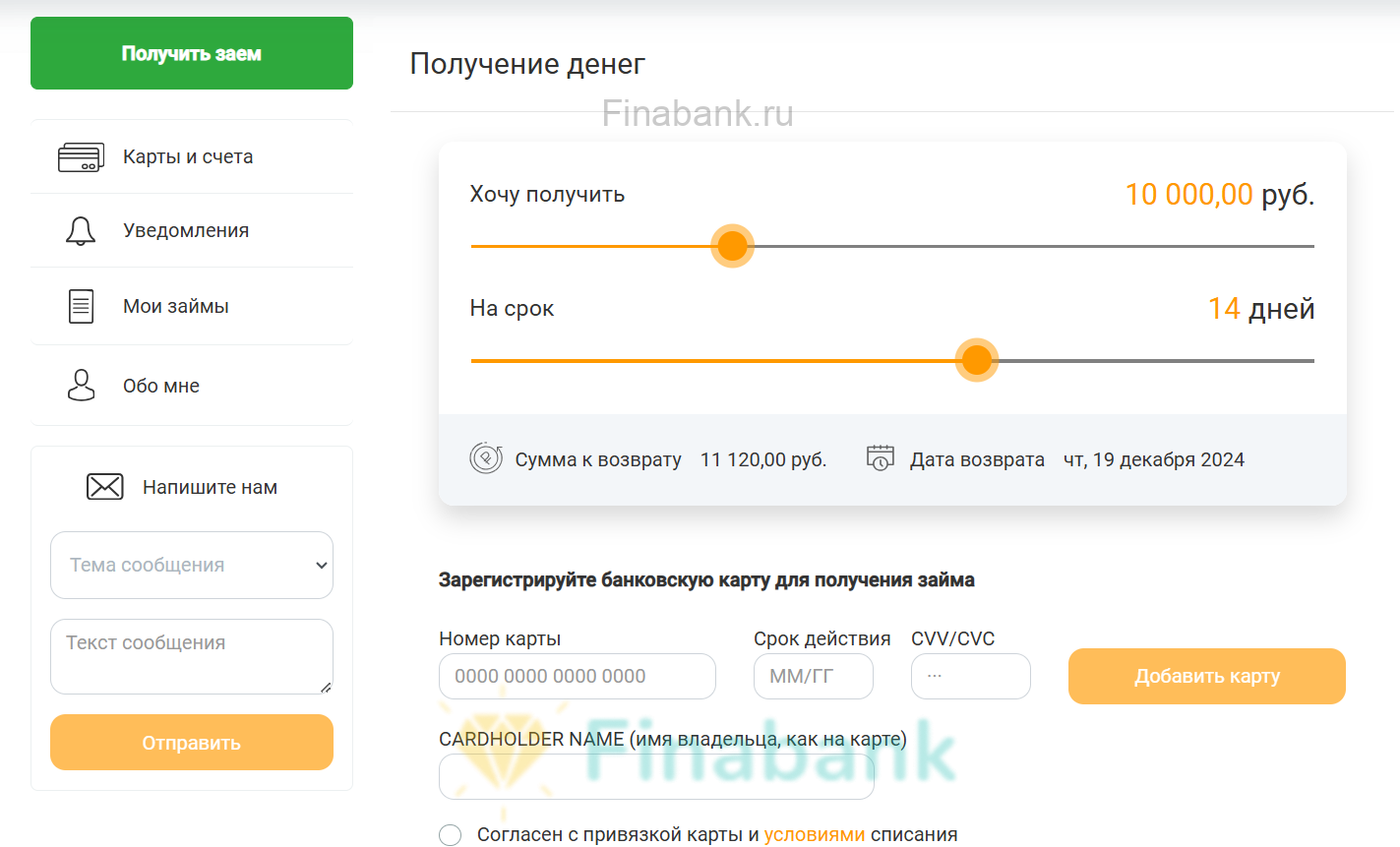Click the document icon beside Мои займы

(81, 306)
